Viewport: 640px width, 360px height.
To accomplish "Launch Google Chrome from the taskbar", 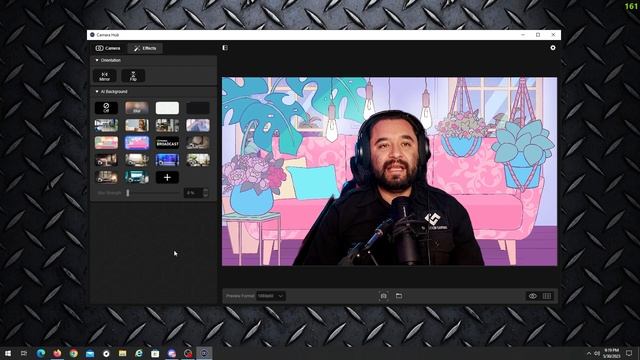I will coord(73,353).
